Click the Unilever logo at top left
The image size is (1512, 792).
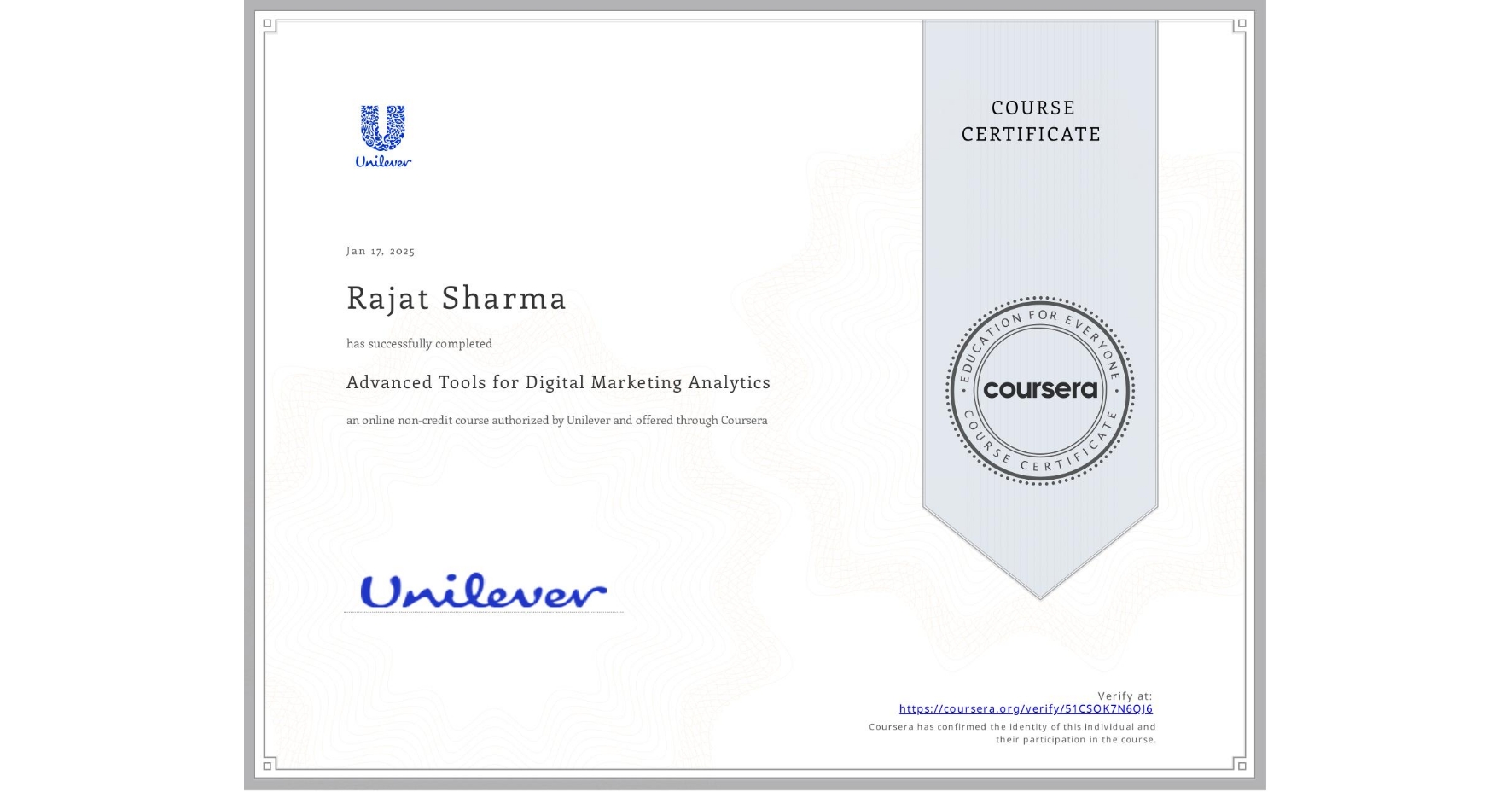pos(381,134)
